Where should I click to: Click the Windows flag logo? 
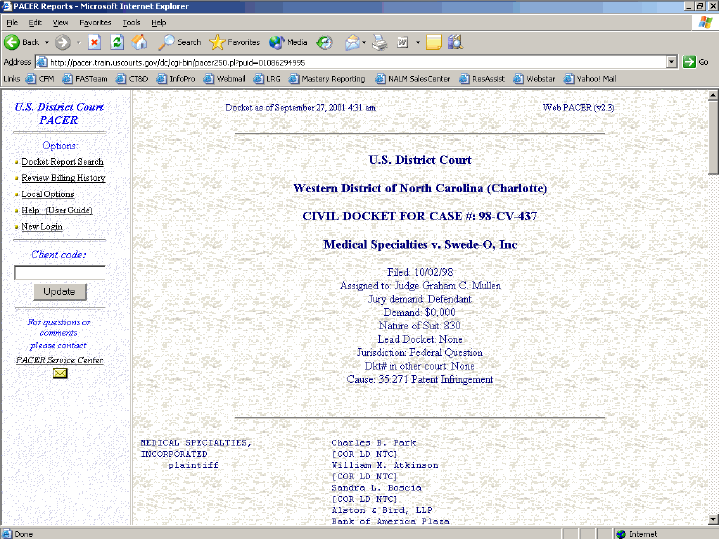(x=705, y=22)
